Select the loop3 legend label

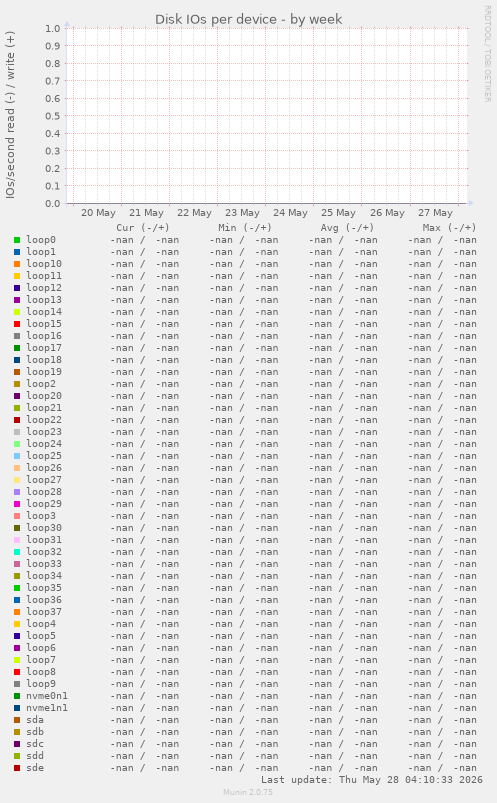[x=41, y=516]
